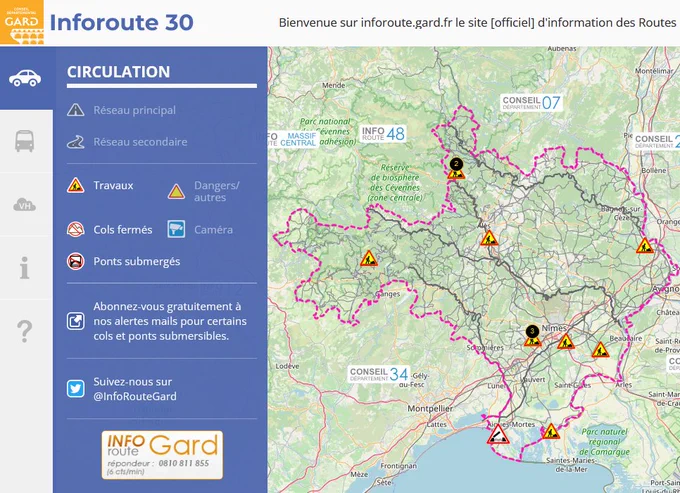Open the bus transport sidebar tab

[x=25, y=141]
